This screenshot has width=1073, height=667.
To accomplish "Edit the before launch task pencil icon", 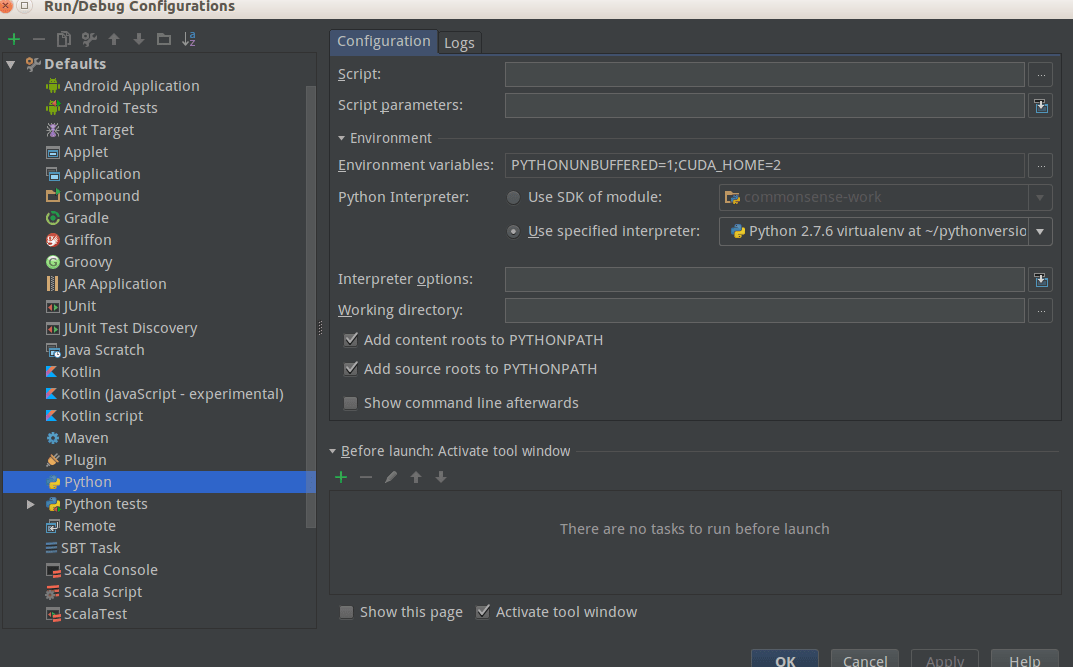I will 391,477.
